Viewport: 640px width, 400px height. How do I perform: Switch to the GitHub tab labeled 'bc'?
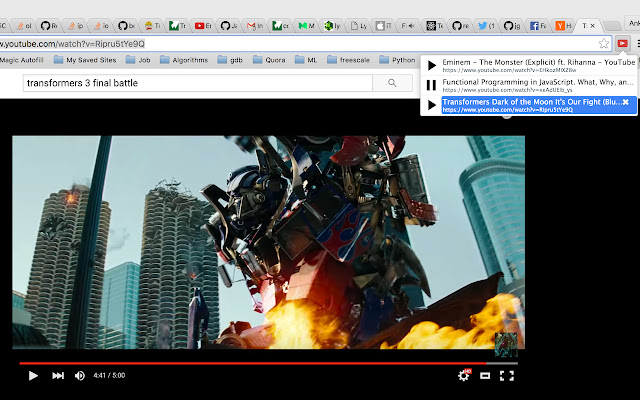click(x=127, y=26)
